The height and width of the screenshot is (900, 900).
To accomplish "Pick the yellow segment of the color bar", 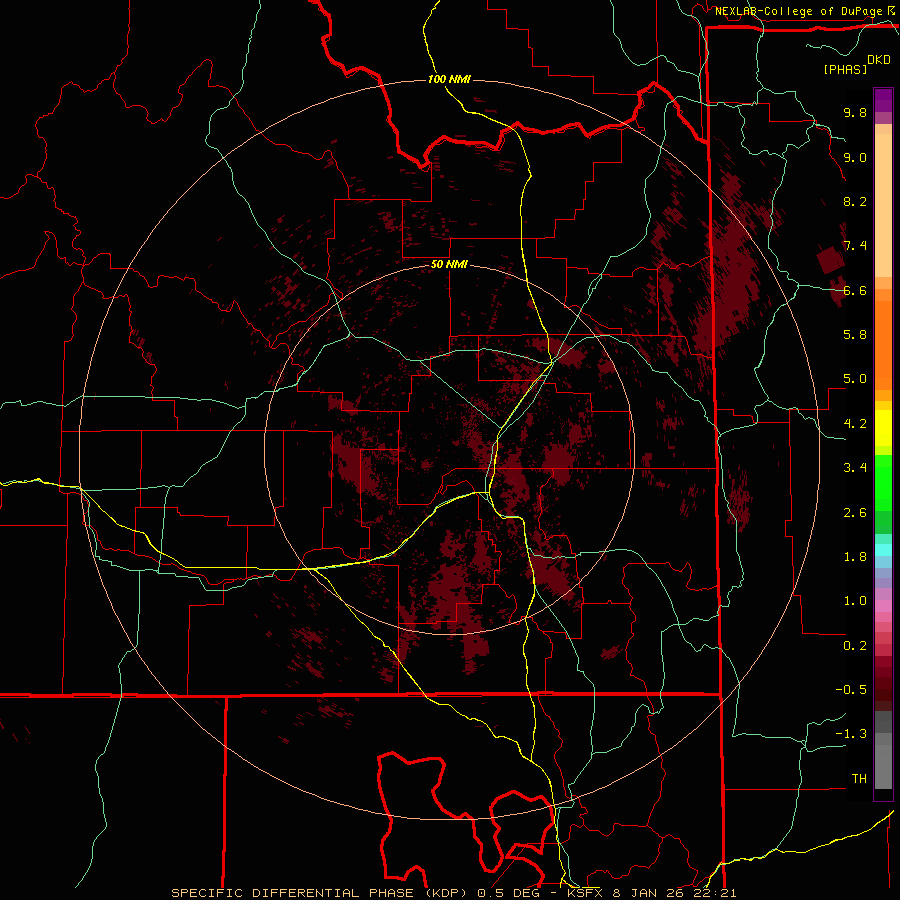I will pos(883,428).
